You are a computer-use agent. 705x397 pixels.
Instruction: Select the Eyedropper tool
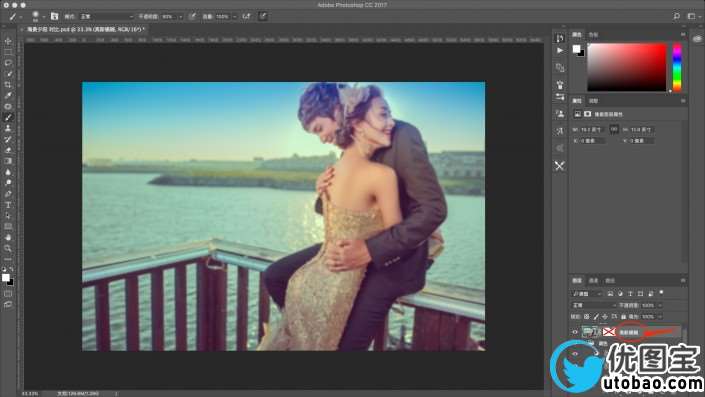point(8,95)
